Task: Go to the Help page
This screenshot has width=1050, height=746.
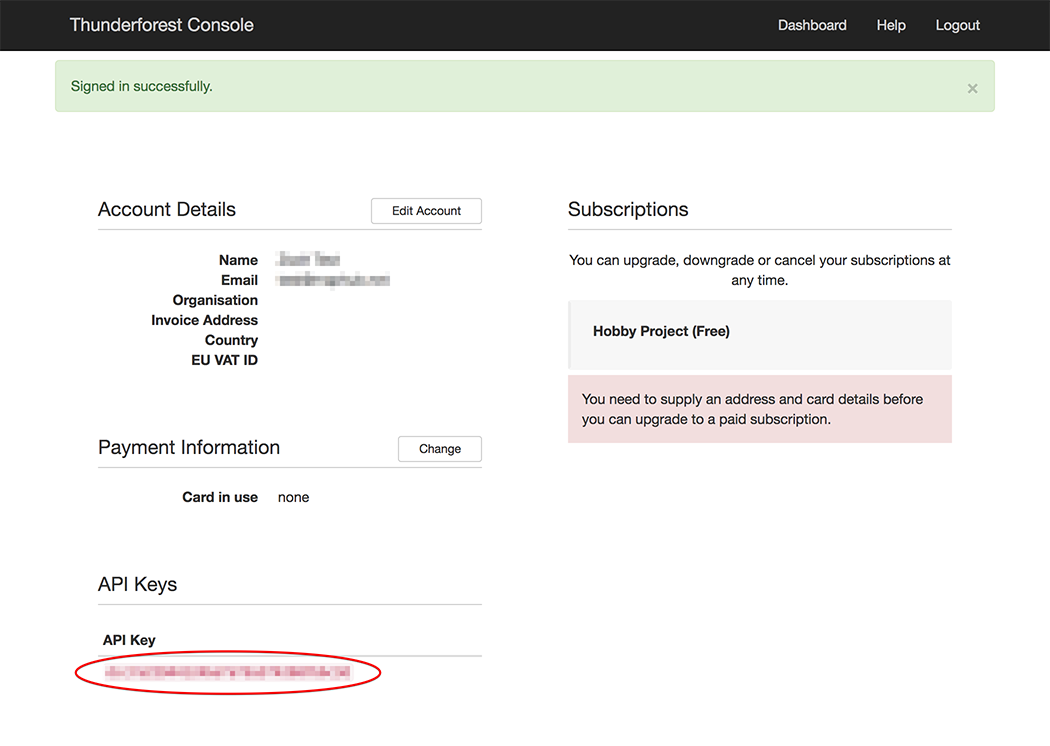Action: point(891,25)
